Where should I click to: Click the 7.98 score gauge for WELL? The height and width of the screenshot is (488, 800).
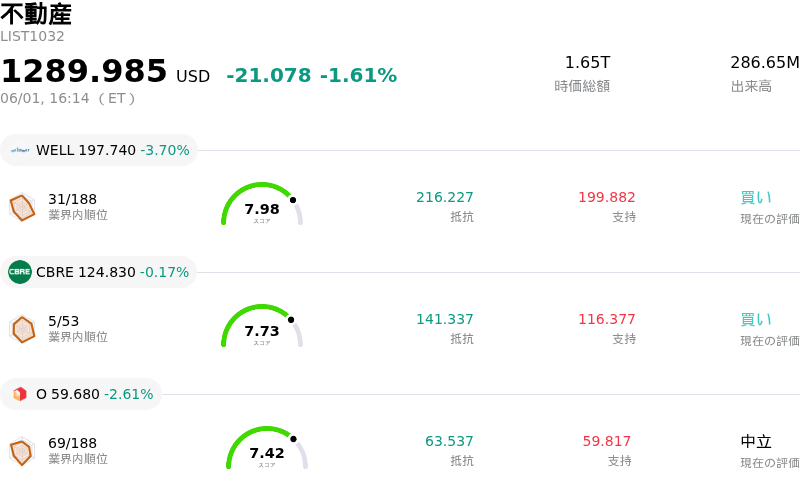click(x=262, y=204)
